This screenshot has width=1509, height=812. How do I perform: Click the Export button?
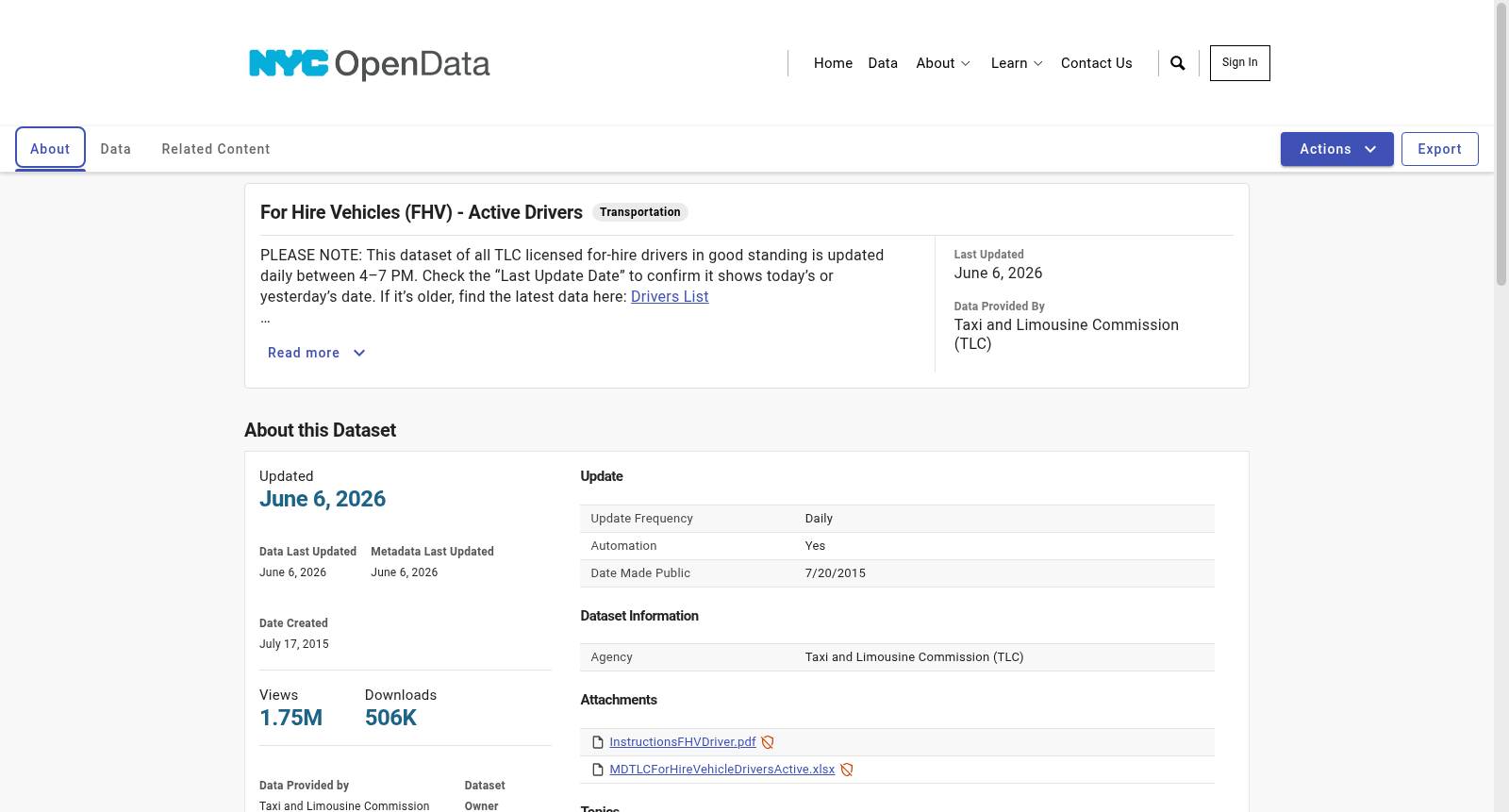pos(1440,149)
